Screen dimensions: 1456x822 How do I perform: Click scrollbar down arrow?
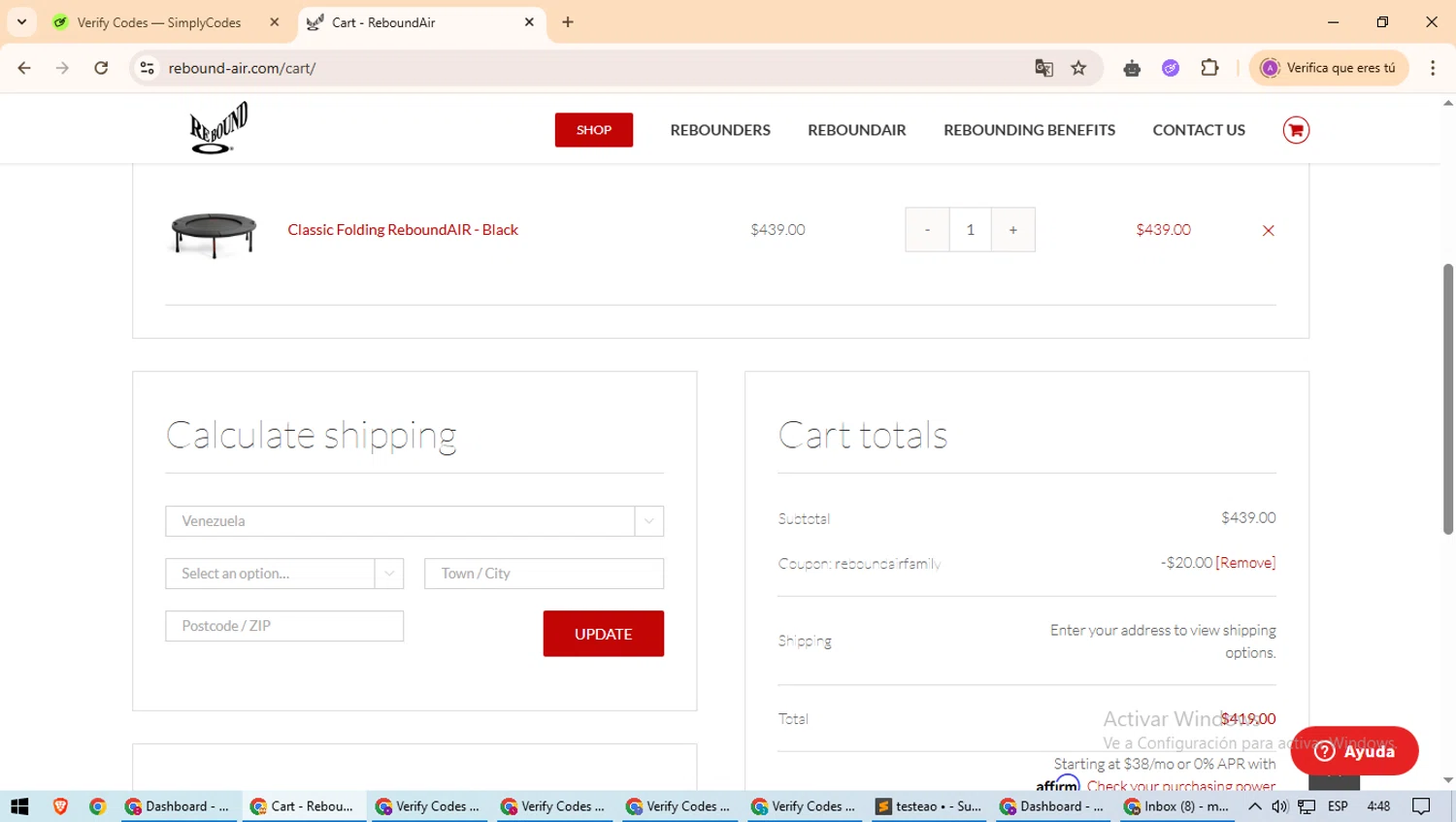pyautogui.click(x=1448, y=780)
